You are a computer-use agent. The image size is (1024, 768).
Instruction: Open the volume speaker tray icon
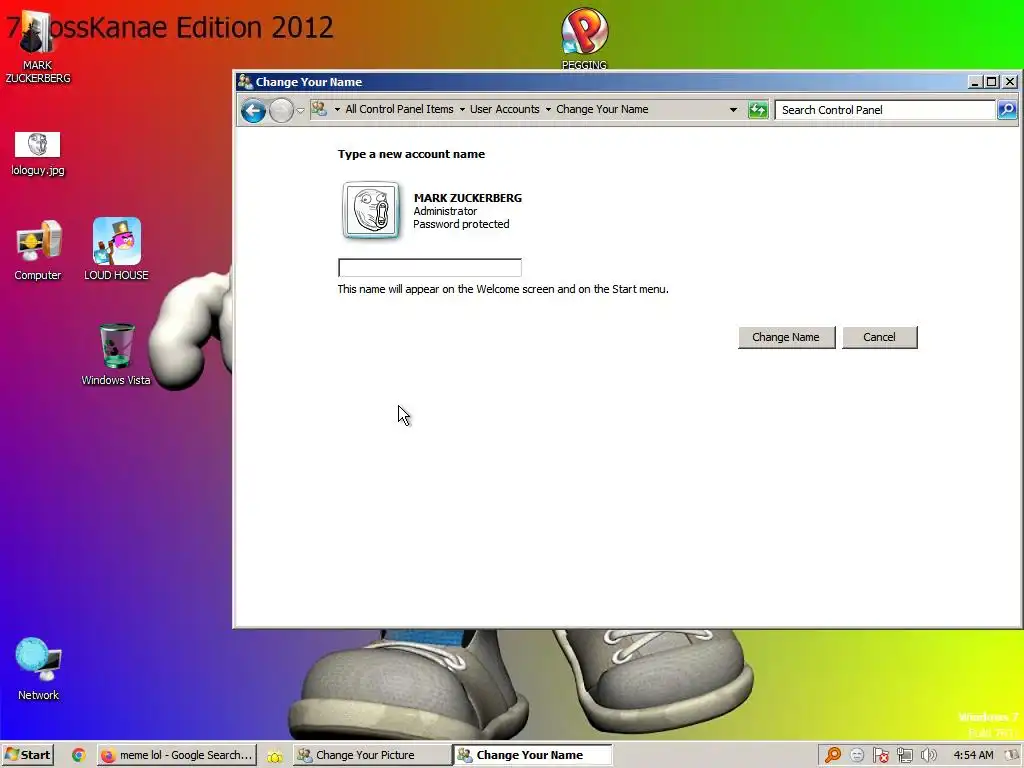[928, 756]
